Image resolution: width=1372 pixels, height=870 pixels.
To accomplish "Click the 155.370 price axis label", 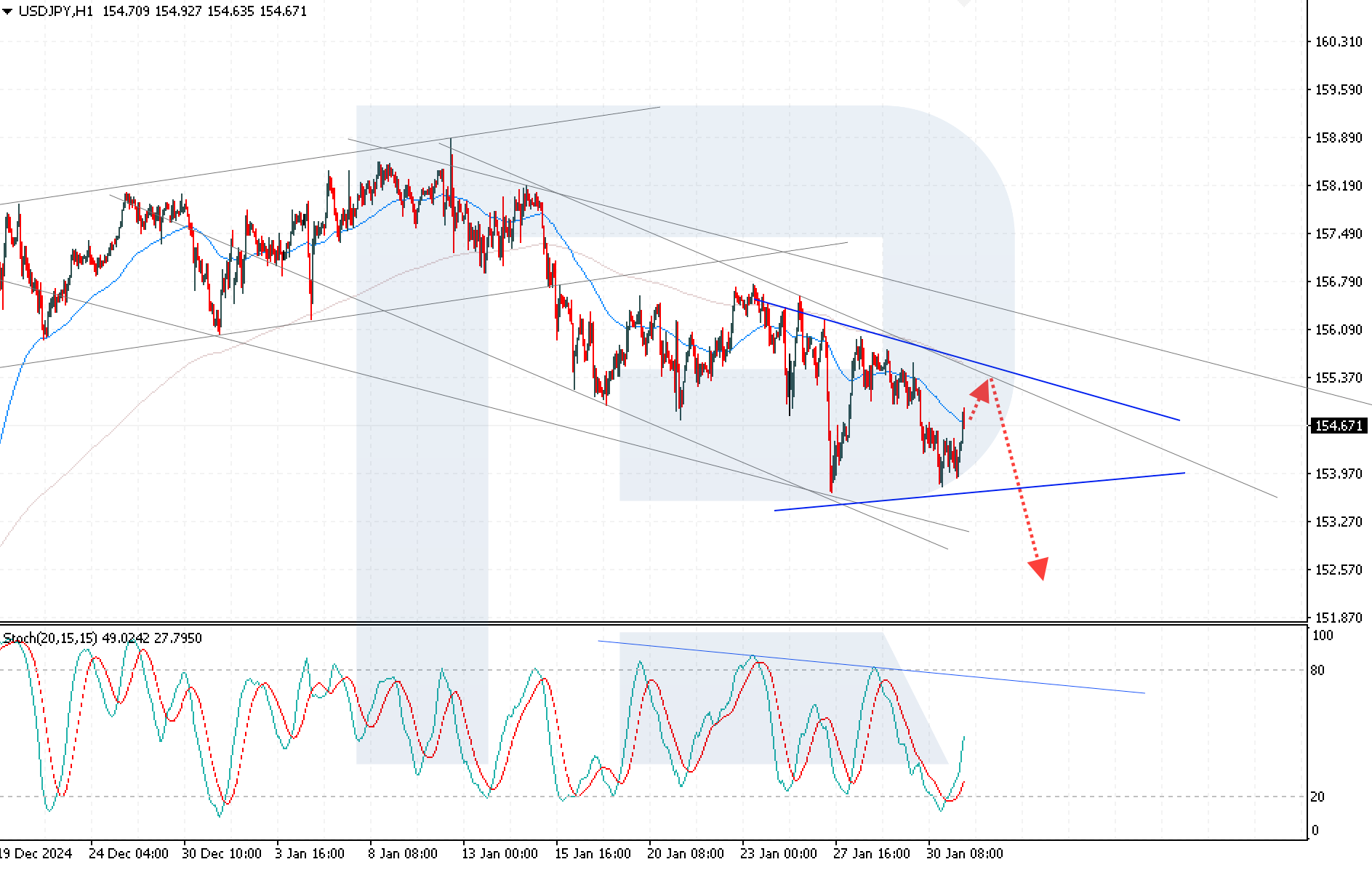I will click(1339, 378).
